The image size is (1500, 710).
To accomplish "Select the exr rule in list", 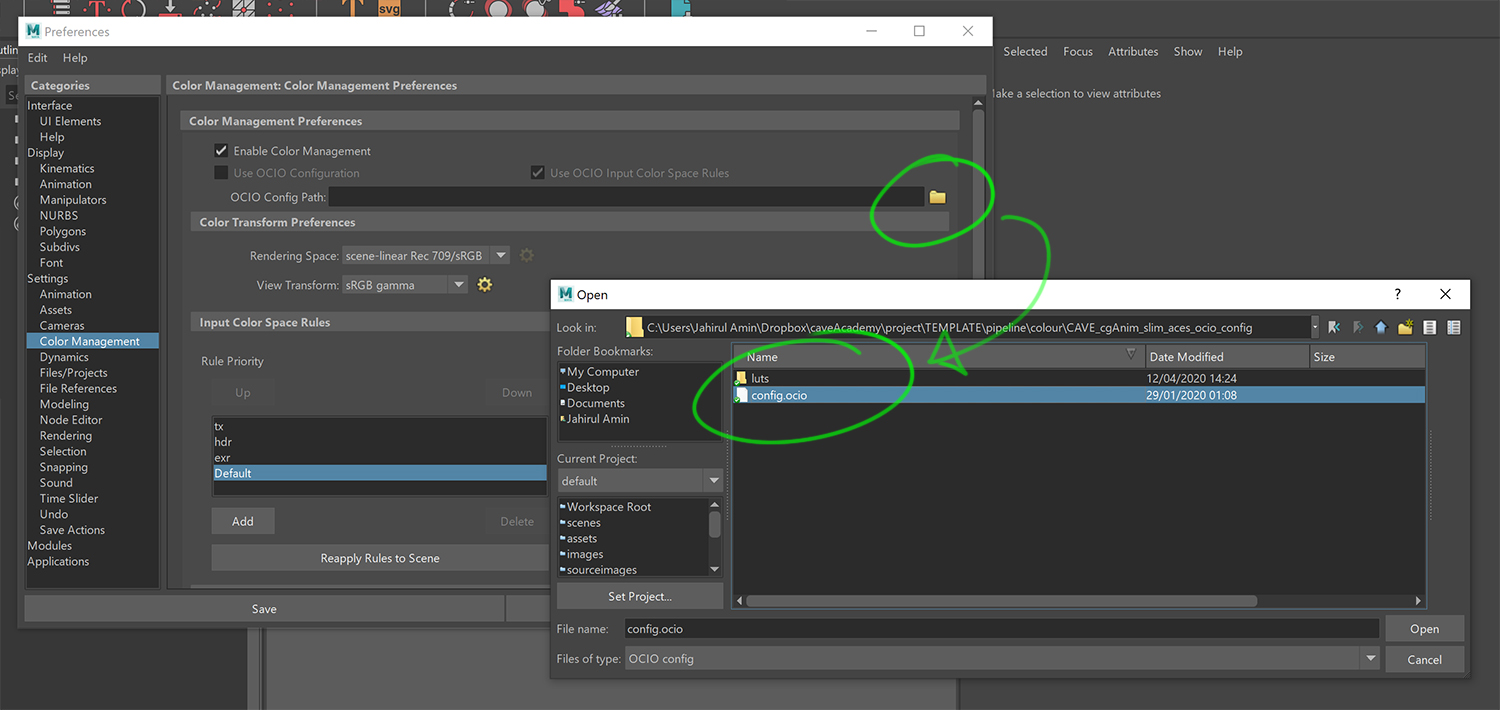I will coord(380,458).
